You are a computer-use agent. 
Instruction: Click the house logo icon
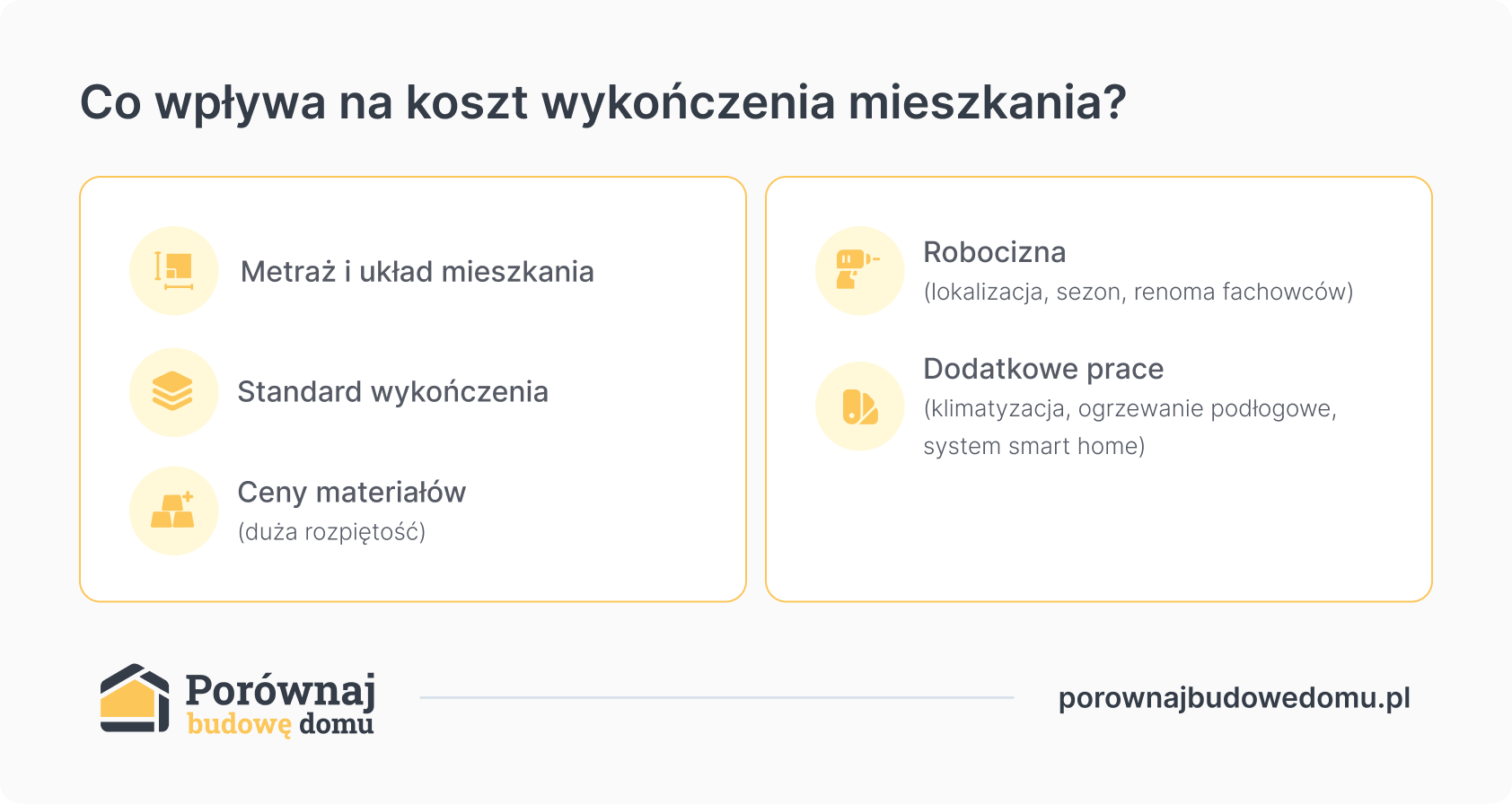[135, 698]
